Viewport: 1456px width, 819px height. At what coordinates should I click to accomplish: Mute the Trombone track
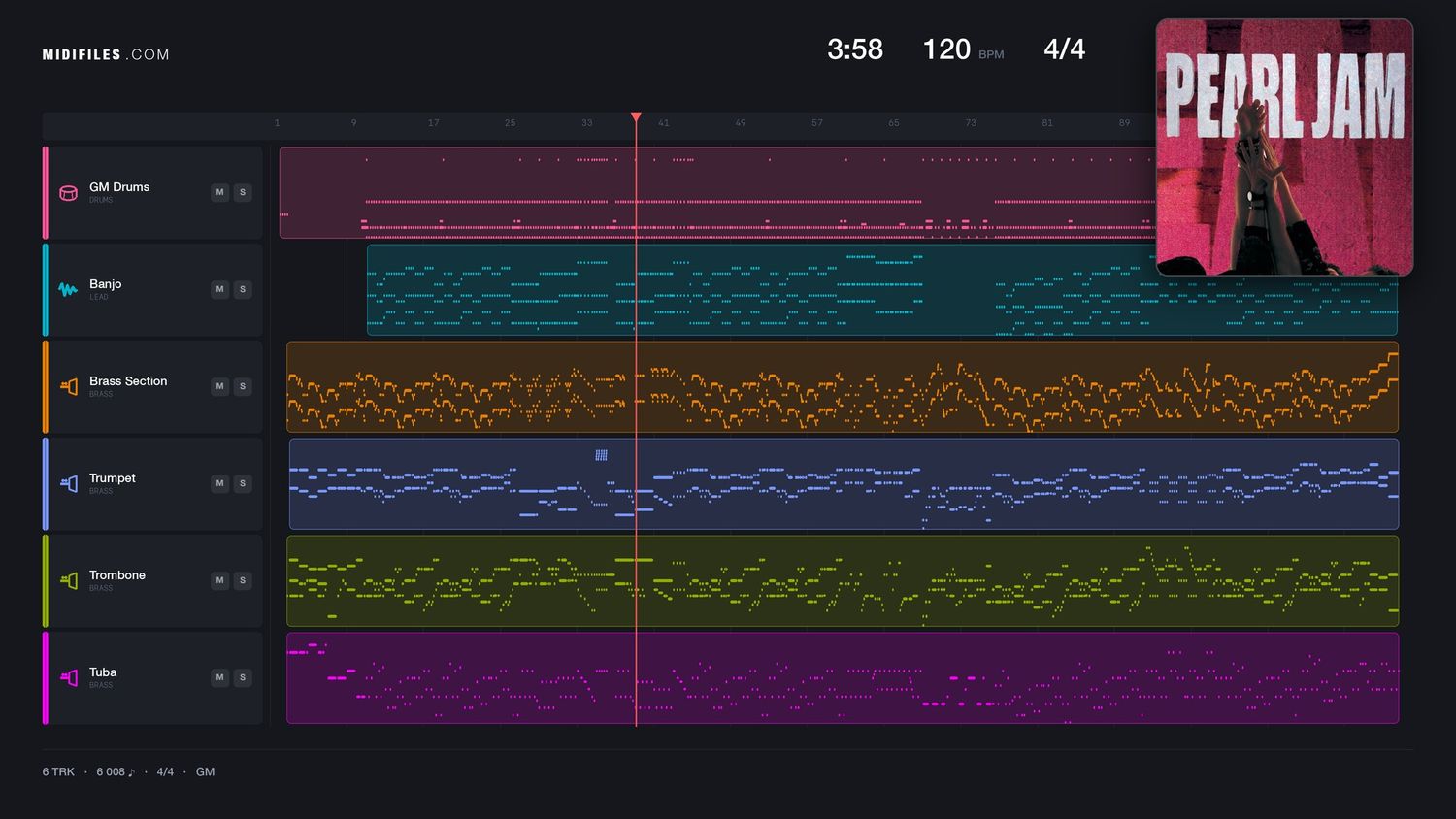(219, 580)
